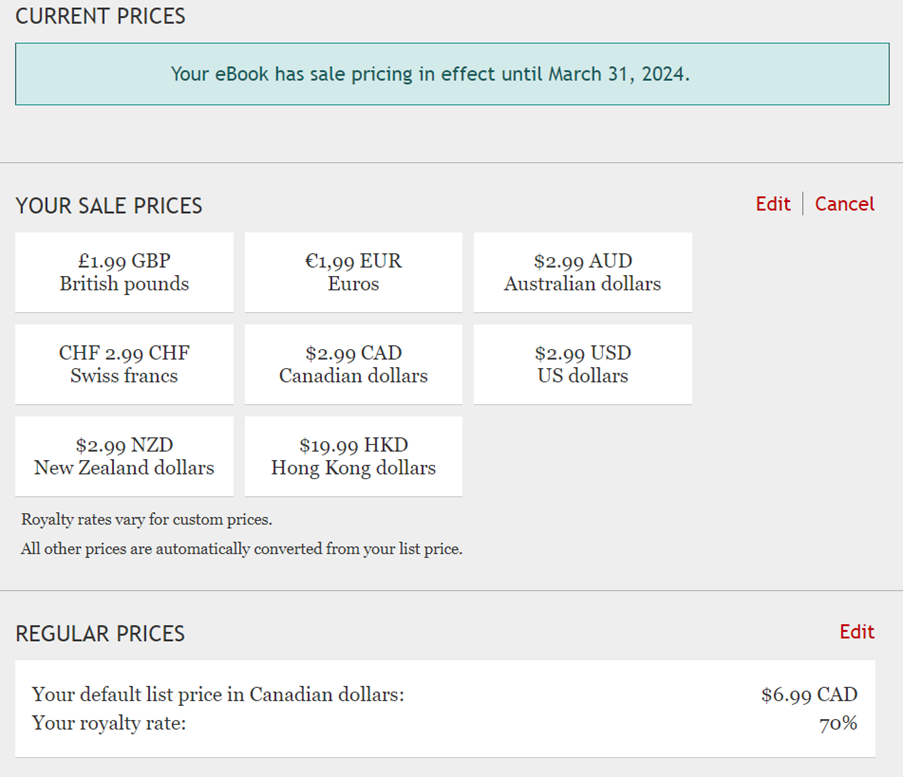The image size is (903, 777).
Task: Click the automatically converted prices note
Action: pos(242,549)
